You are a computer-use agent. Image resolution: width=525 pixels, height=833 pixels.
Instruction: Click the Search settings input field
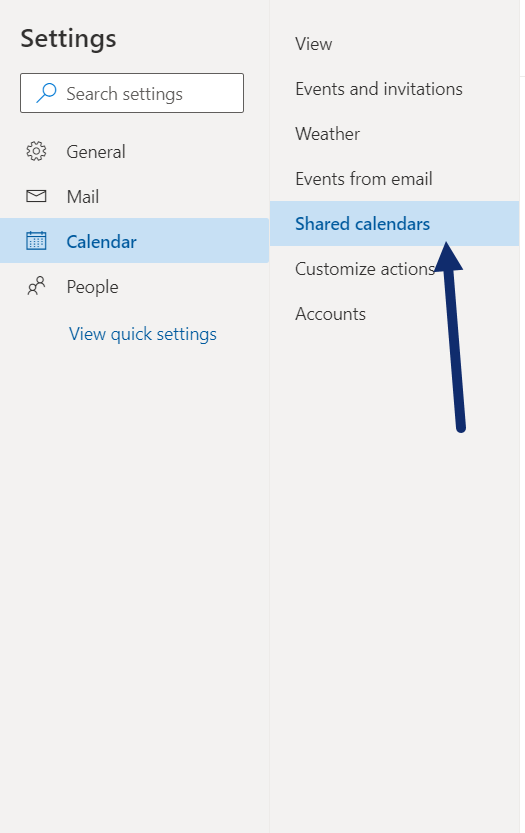(132, 93)
